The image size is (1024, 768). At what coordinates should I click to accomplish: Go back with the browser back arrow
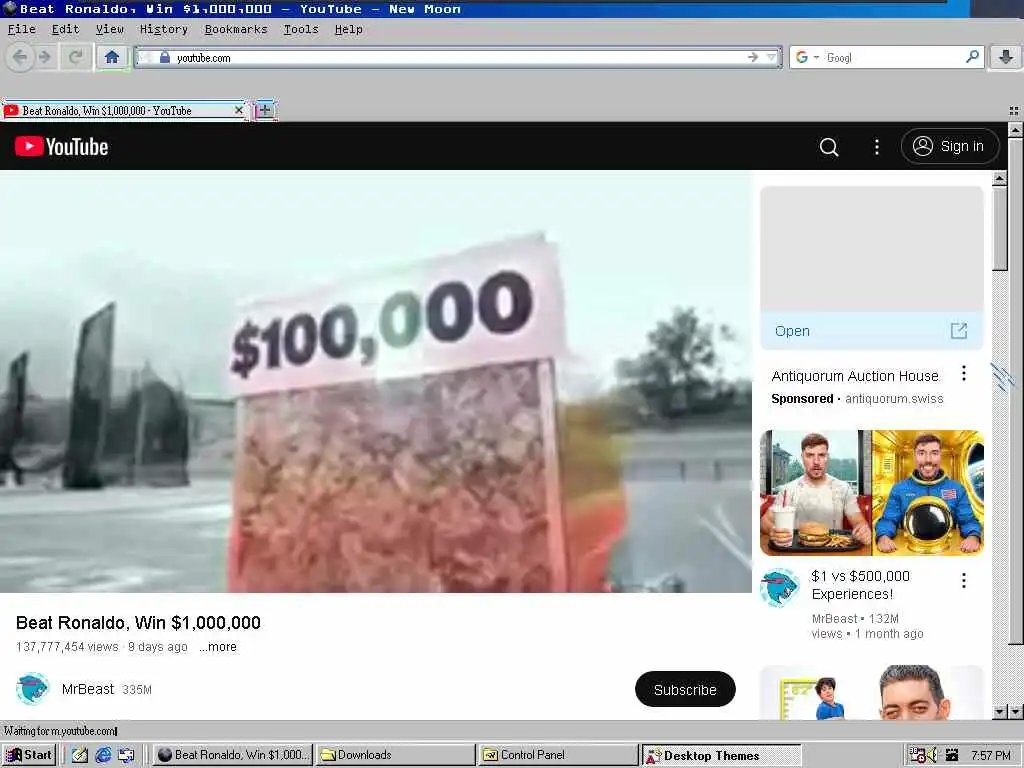click(x=20, y=57)
